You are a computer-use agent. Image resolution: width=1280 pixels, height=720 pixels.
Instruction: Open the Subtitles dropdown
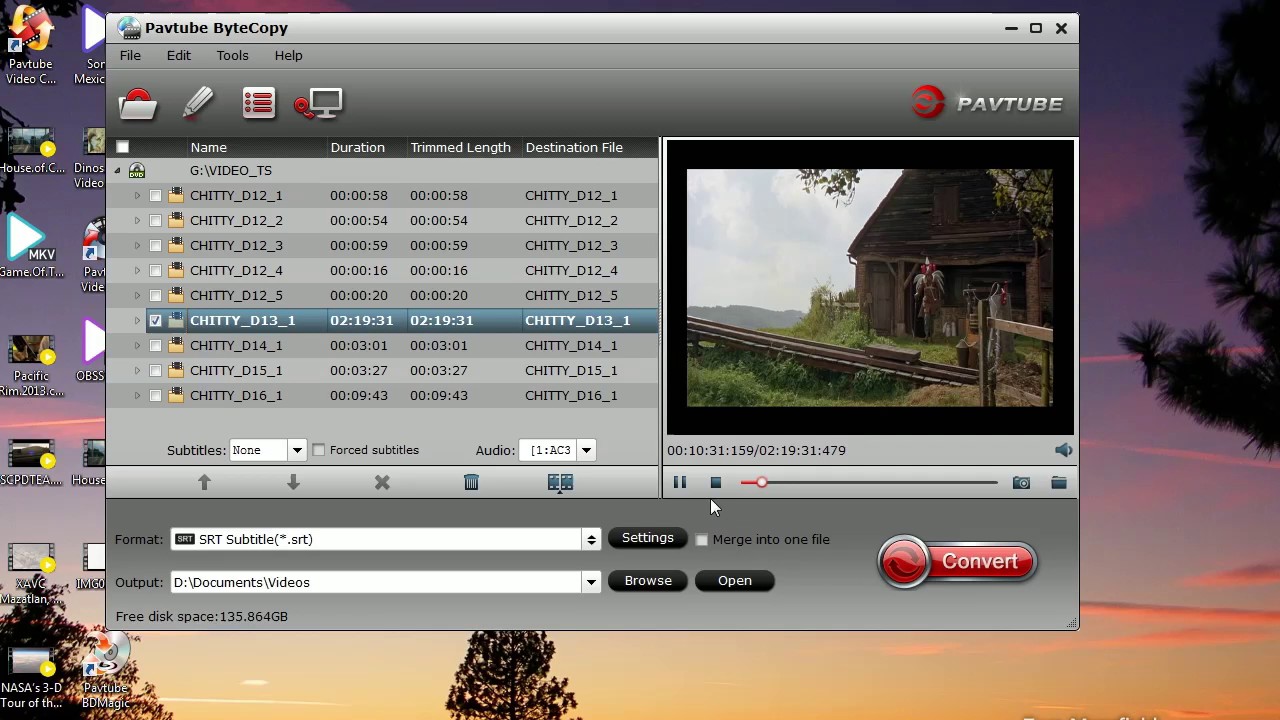(297, 450)
